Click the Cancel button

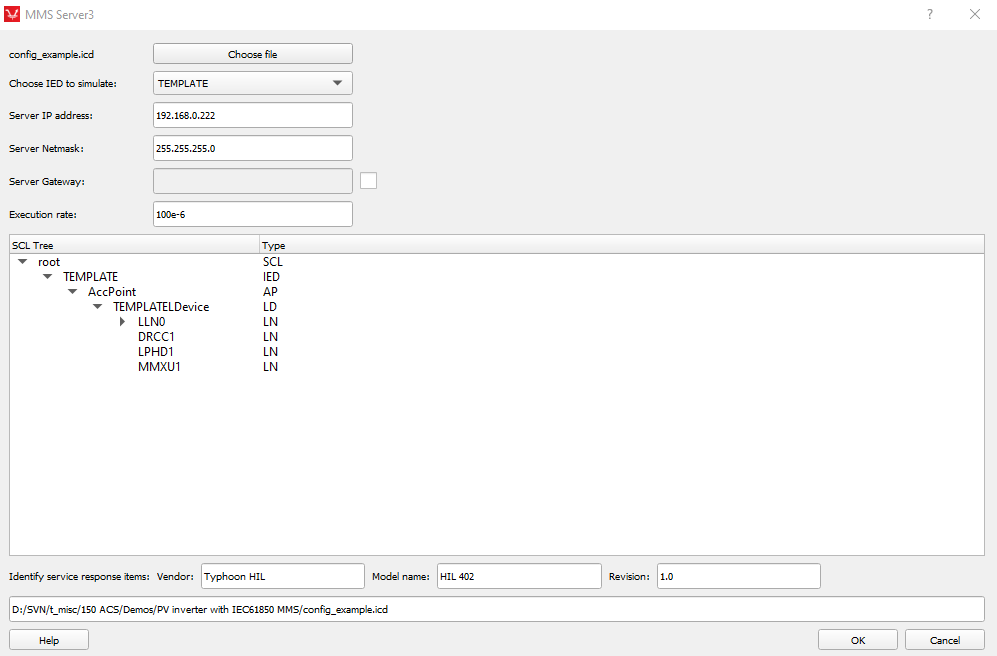coord(944,640)
